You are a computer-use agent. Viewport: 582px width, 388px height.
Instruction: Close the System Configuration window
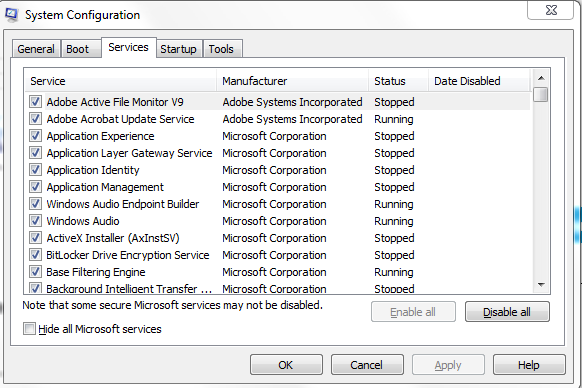click(551, 10)
